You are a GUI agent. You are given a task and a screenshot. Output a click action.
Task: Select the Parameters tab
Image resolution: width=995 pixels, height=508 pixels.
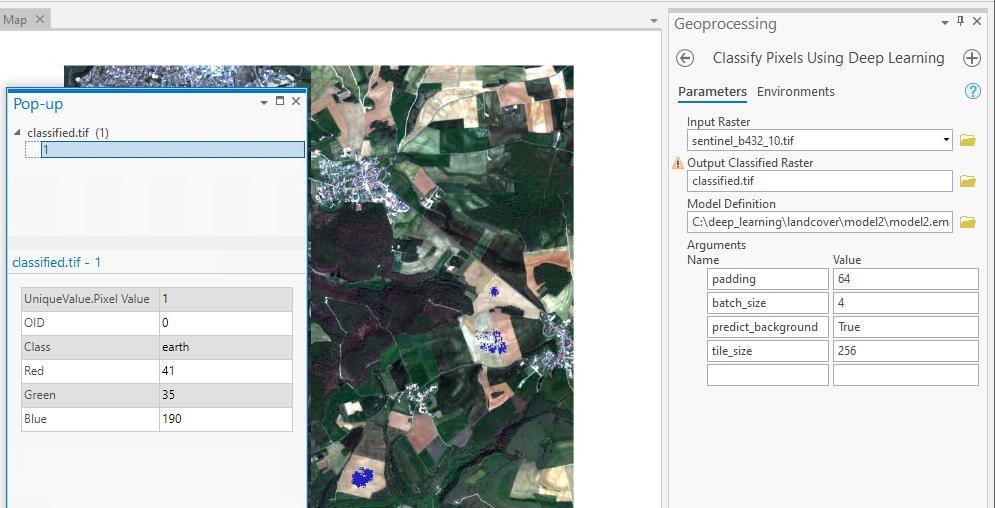[x=712, y=91]
